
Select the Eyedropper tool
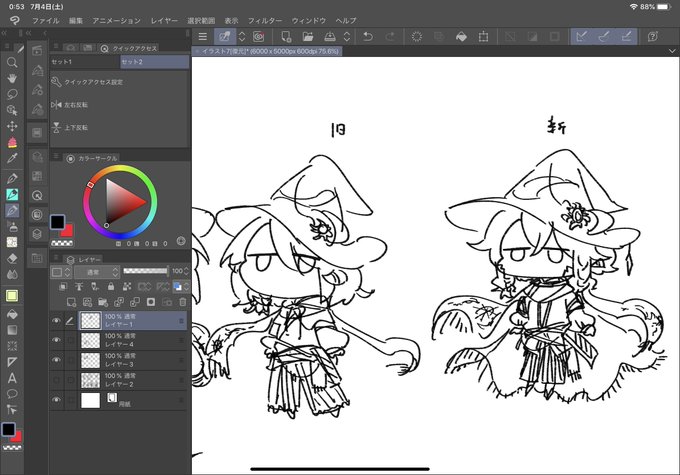tap(12, 158)
